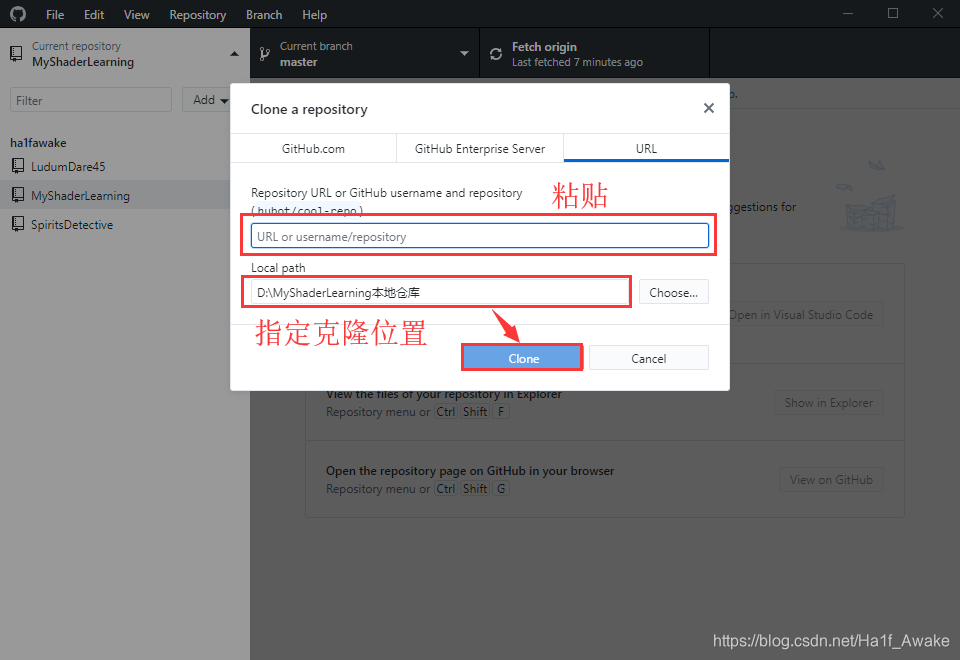The width and height of the screenshot is (960, 660).
Task: Open the View menu
Action: 136,15
